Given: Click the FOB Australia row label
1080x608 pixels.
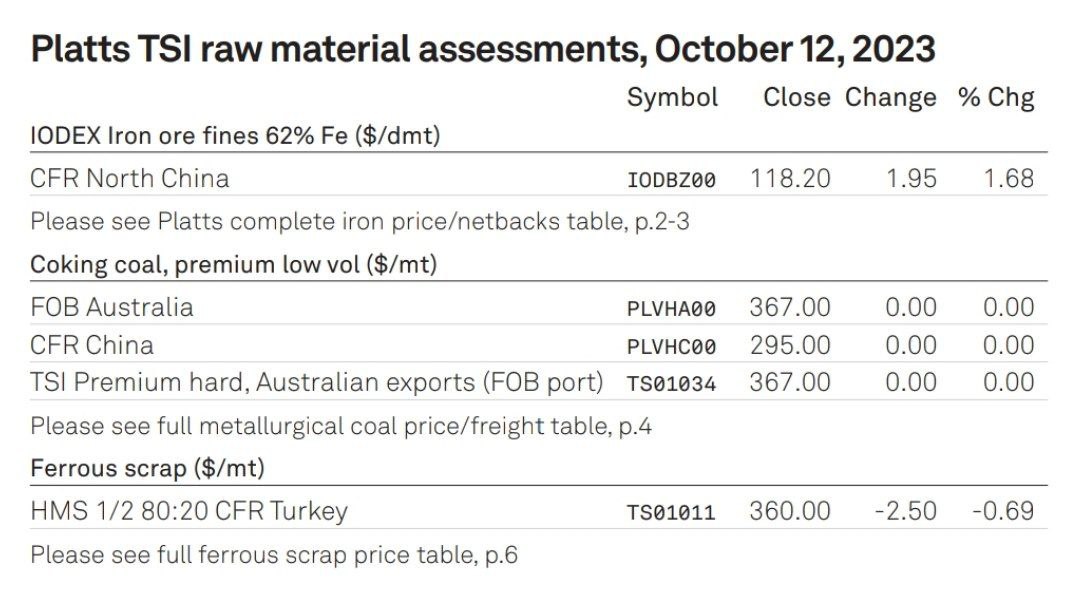Looking at the screenshot, I should point(112,308).
